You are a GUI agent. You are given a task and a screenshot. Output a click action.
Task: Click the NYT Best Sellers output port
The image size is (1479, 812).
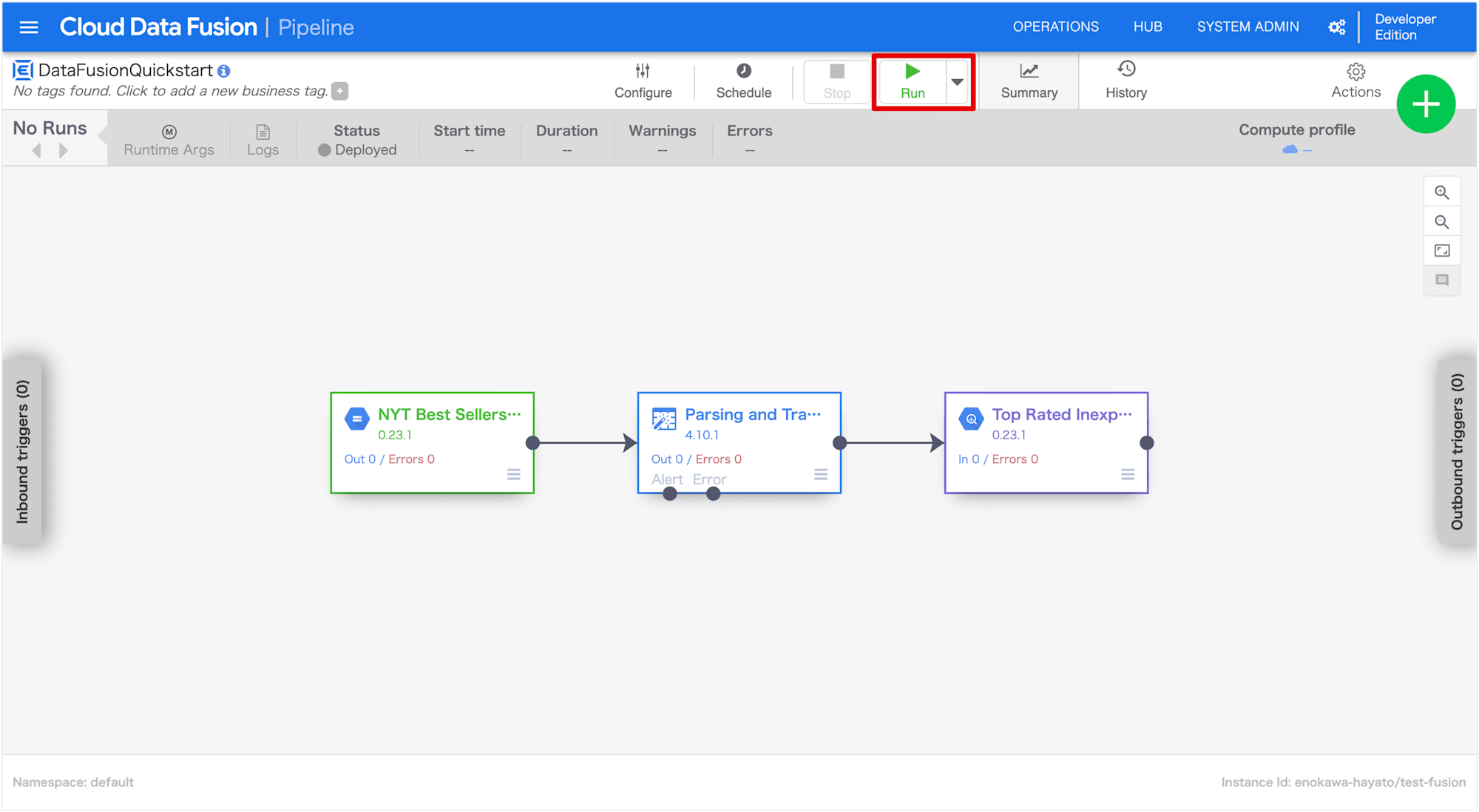532,443
